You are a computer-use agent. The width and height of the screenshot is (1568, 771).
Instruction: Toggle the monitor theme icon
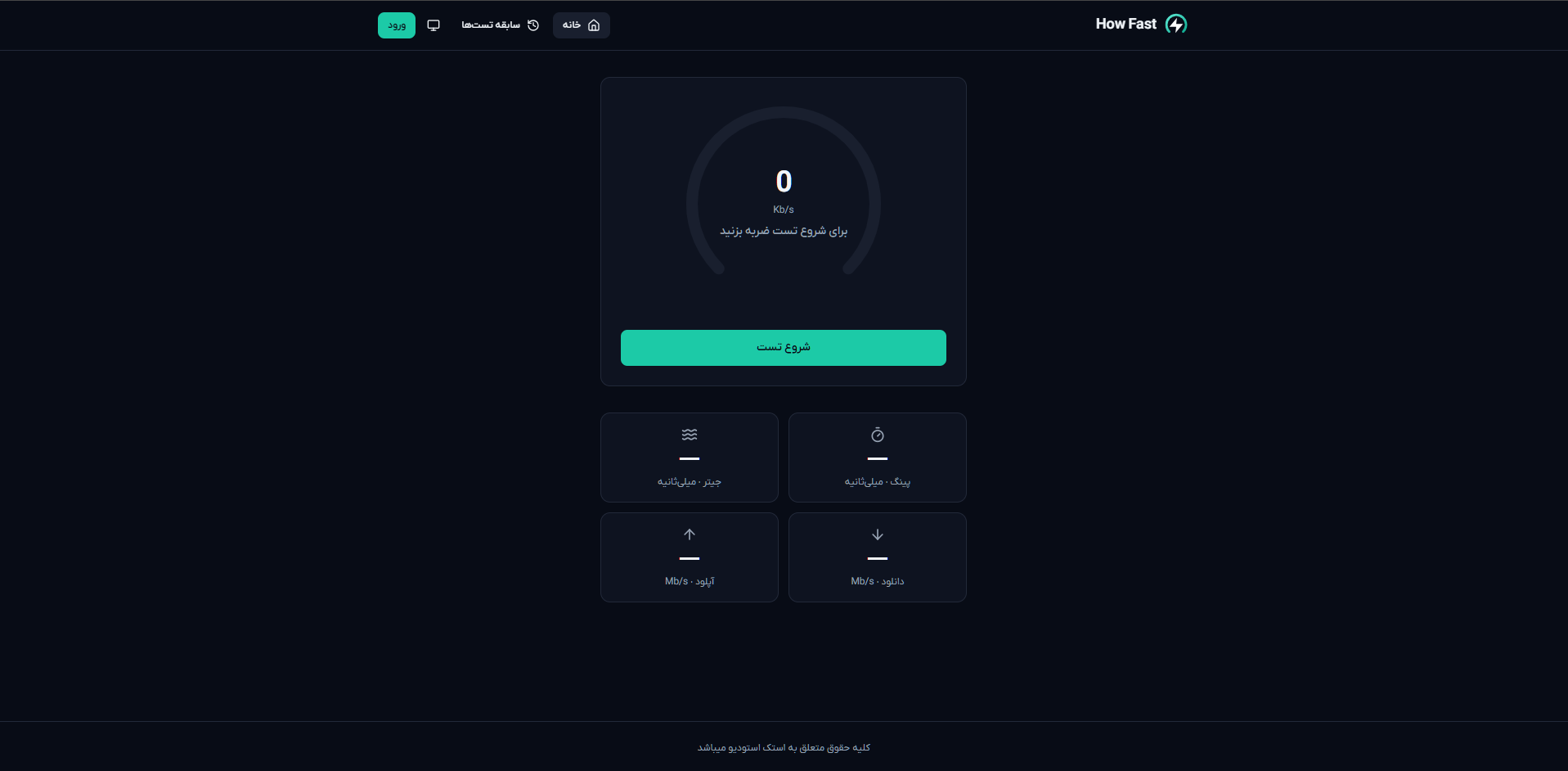434,25
